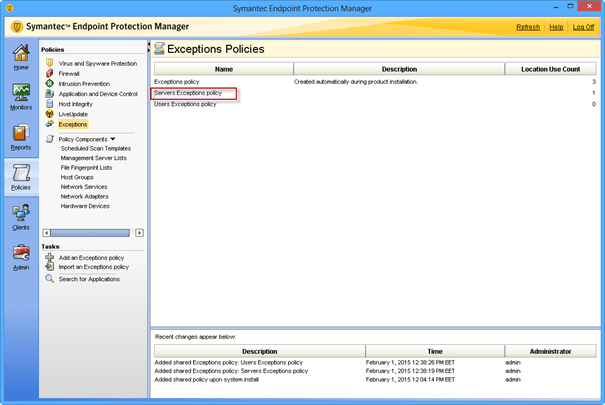Image resolution: width=605 pixels, height=405 pixels.
Task: Select Virus and Spyware Protection policy
Action: [x=97, y=63]
